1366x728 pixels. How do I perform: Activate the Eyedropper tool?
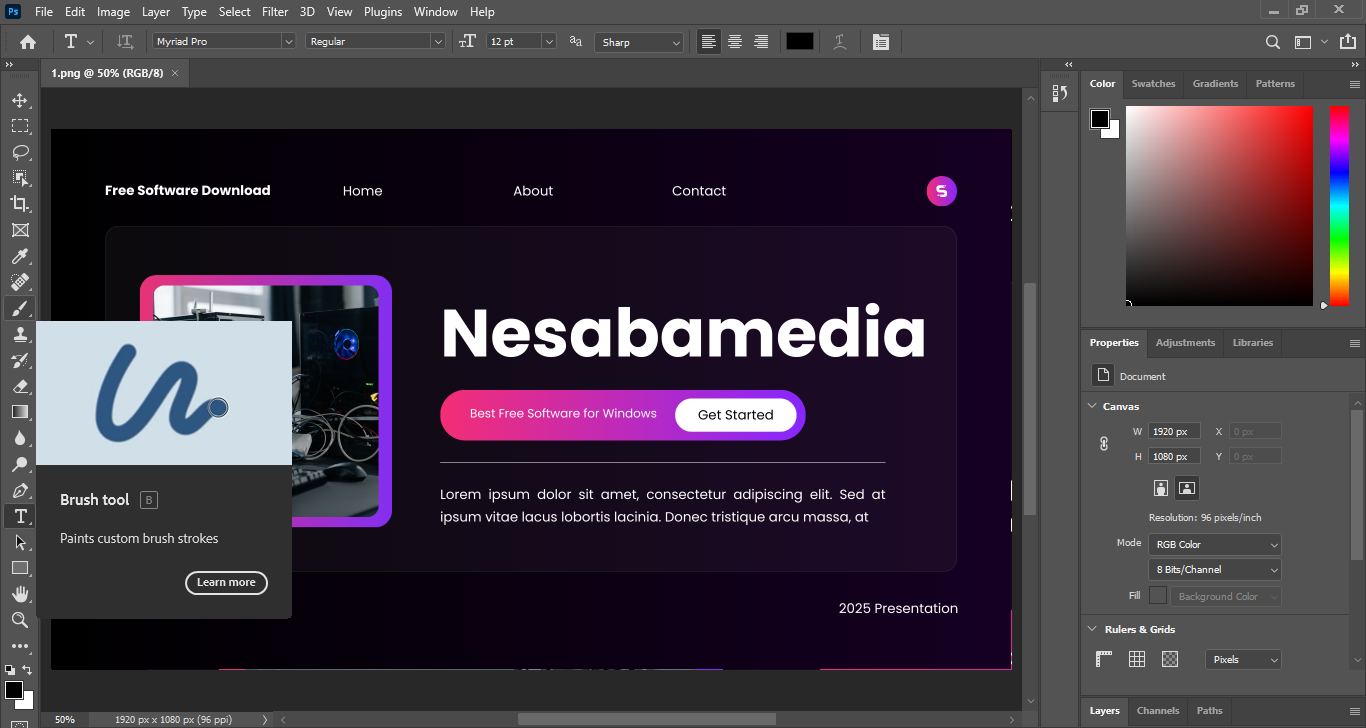point(19,257)
